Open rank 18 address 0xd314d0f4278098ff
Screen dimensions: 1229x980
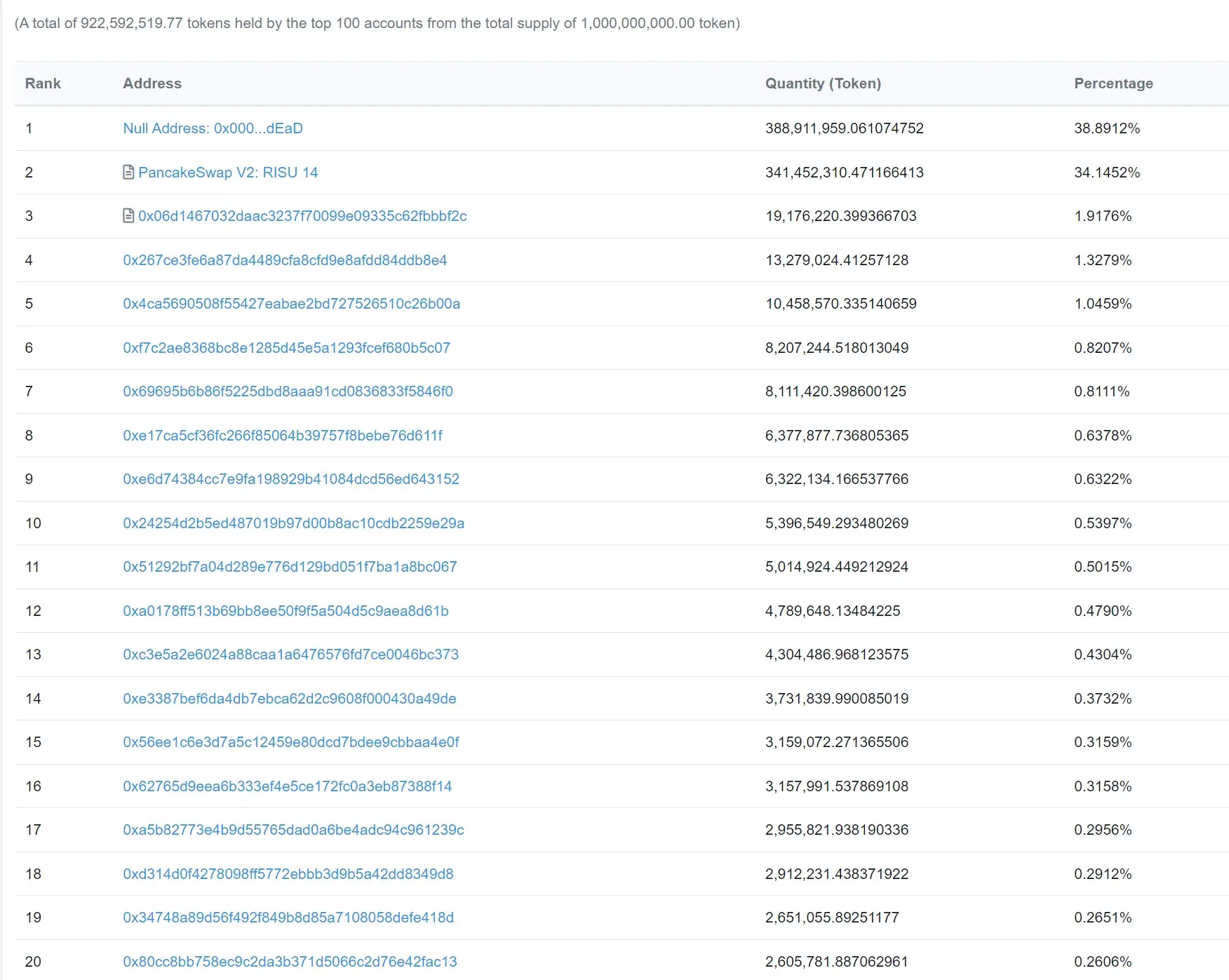click(288, 874)
